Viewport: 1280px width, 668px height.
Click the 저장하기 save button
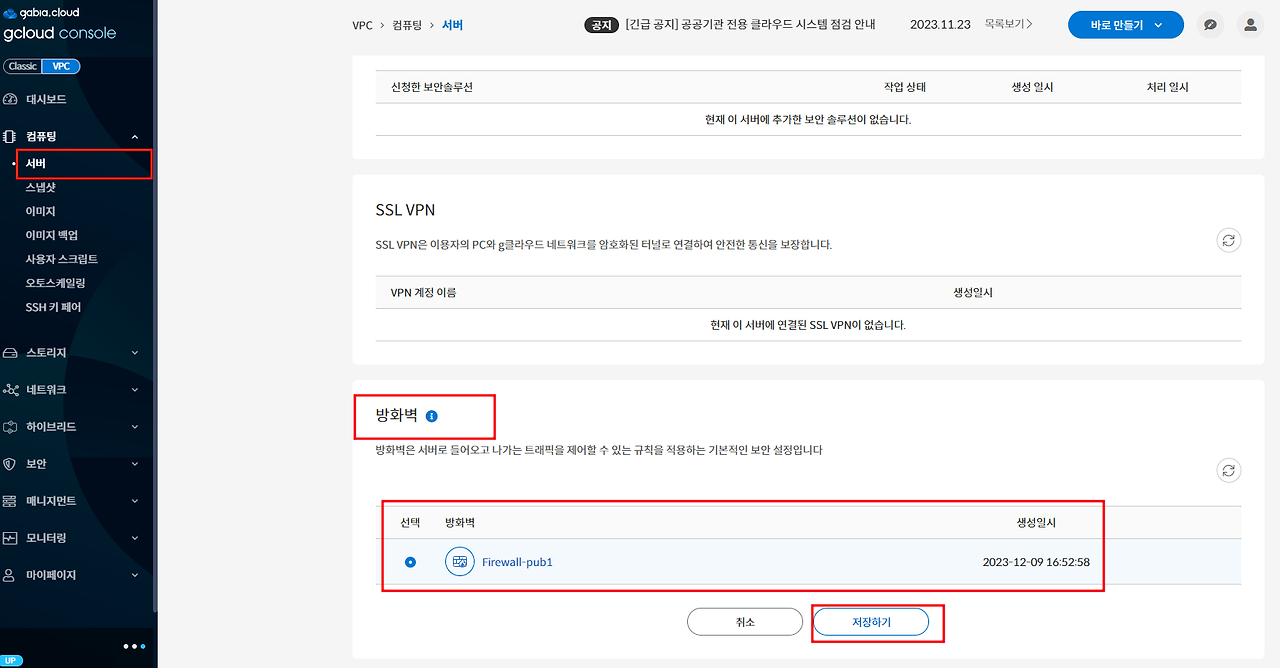coord(871,622)
